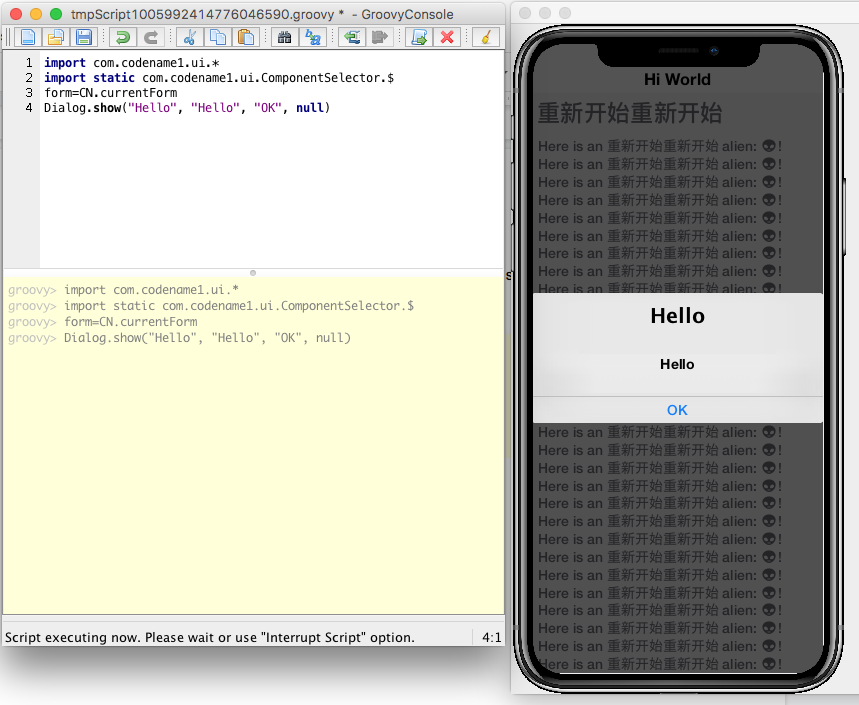Undo the last edit via the green arrow
859x705 pixels.
(x=122, y=38)
